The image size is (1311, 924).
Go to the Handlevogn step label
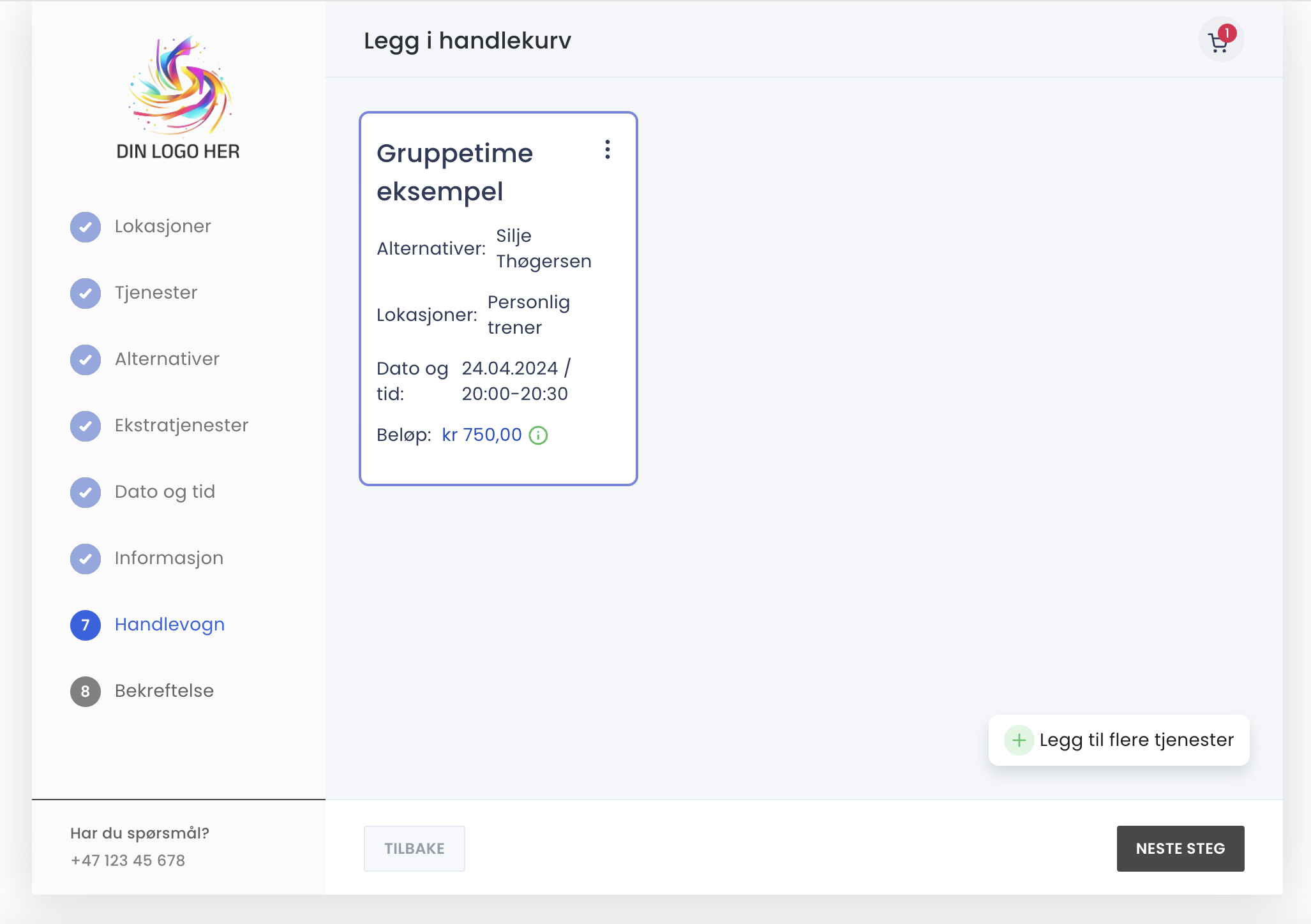click(170, 624)
